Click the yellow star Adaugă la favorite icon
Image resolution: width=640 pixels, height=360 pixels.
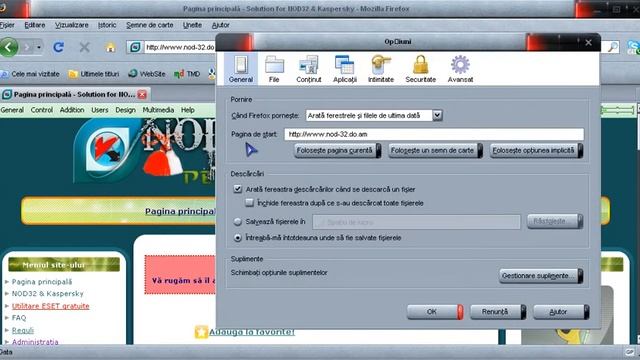point(201,332)
